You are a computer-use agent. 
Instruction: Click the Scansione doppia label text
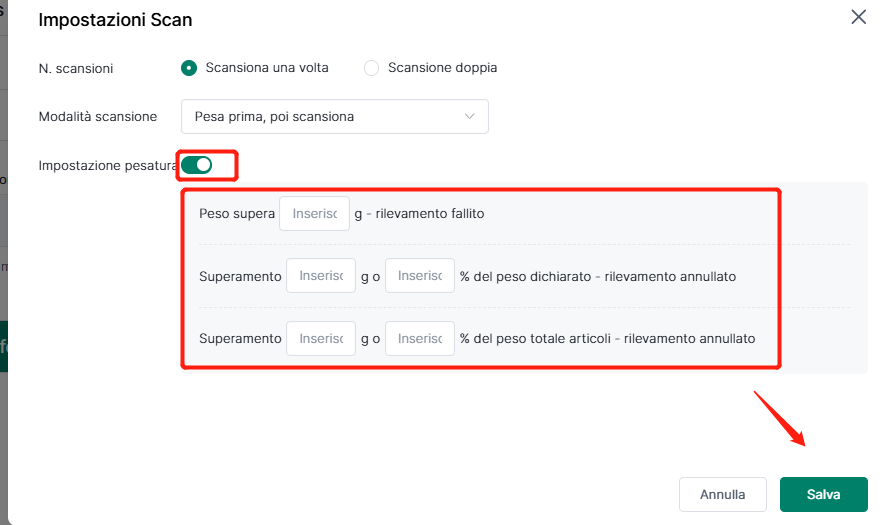pyautogui.click(x=442, y=67)
